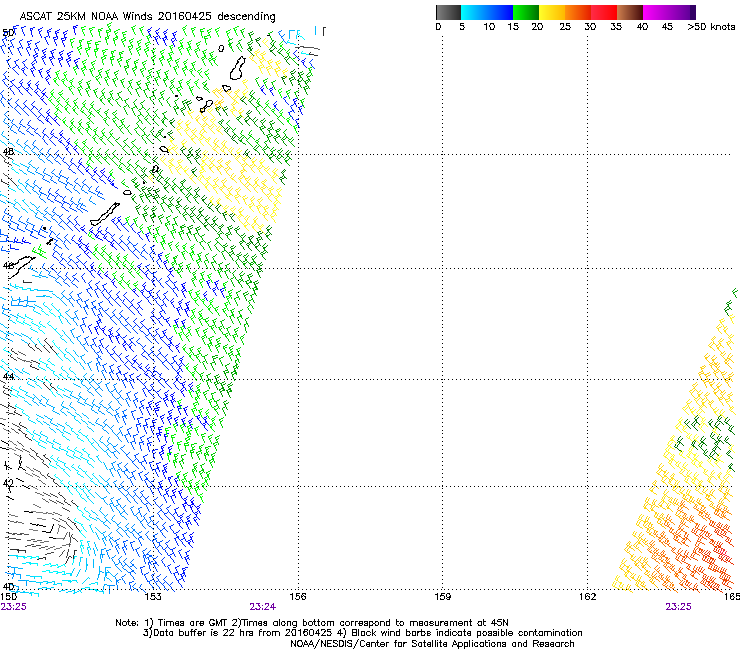Click 'NOAA/NESDIS/Center for Satellite Applications and Research' credit
740x650 pixels.
432,644
